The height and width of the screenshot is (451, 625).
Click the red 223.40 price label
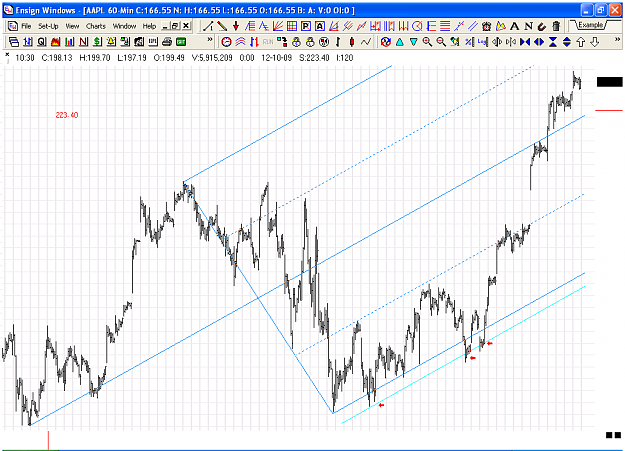point(67,115)
